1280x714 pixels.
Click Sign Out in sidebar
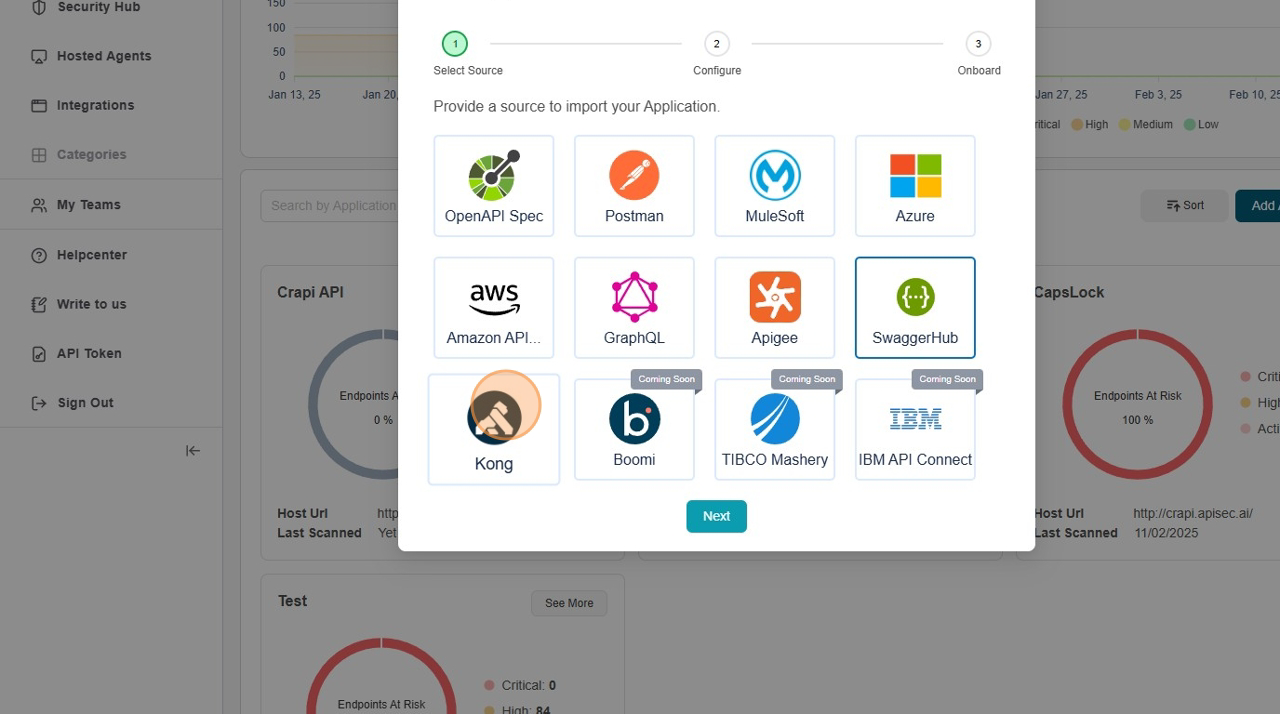[x=85, y=403]
